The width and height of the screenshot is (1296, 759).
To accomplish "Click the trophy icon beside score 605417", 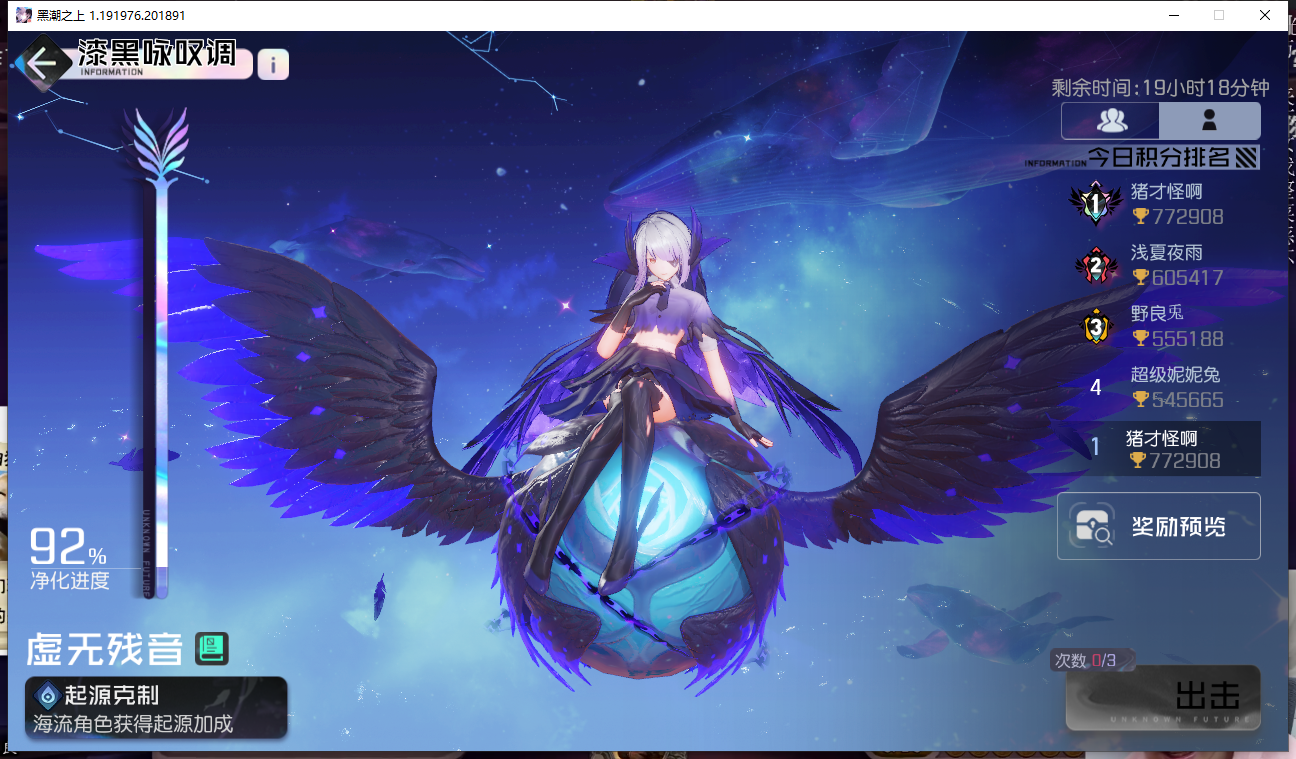I will [x=1140, y=277].
